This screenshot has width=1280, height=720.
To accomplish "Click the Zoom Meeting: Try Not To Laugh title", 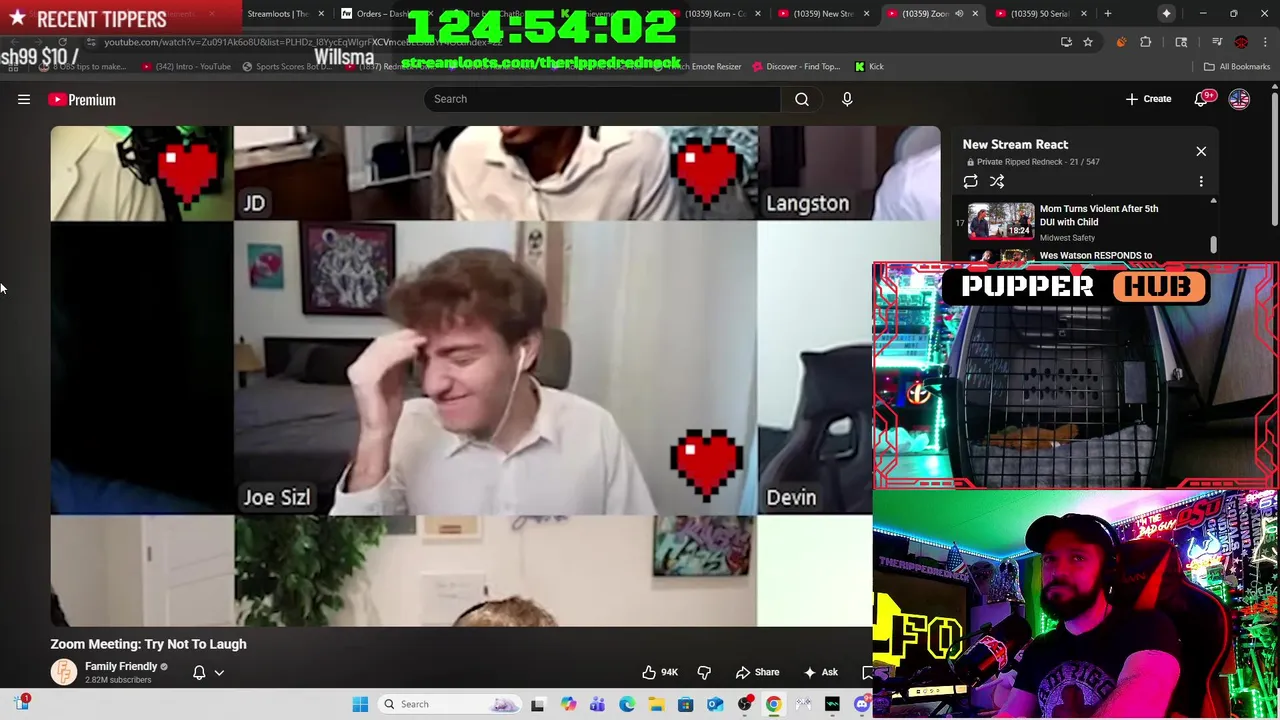I will coord(148,644).
